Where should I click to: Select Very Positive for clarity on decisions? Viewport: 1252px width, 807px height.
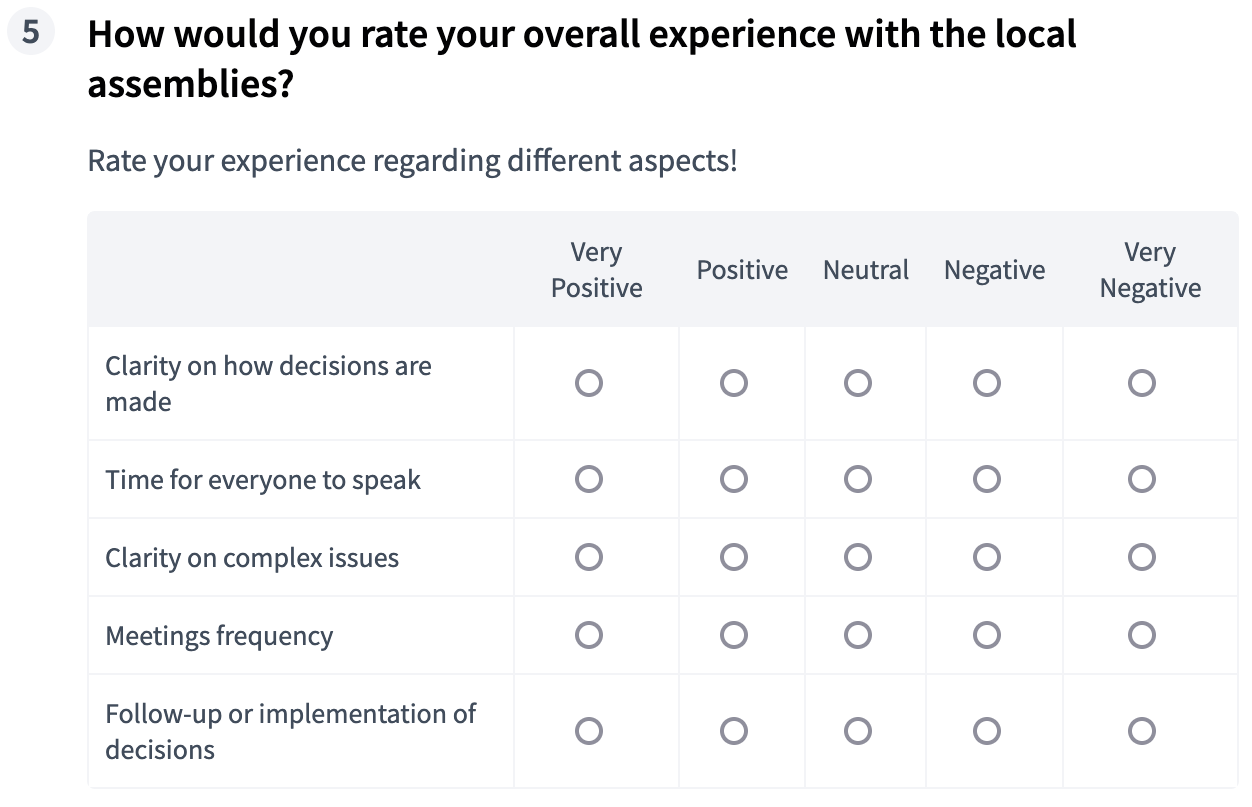590,383
